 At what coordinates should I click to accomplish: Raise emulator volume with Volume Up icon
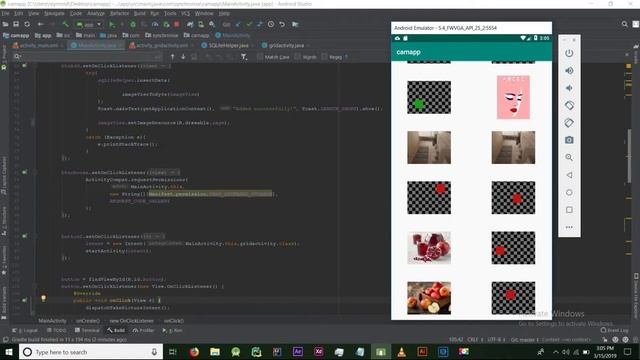pyautogui.click(x=569, y=71)
